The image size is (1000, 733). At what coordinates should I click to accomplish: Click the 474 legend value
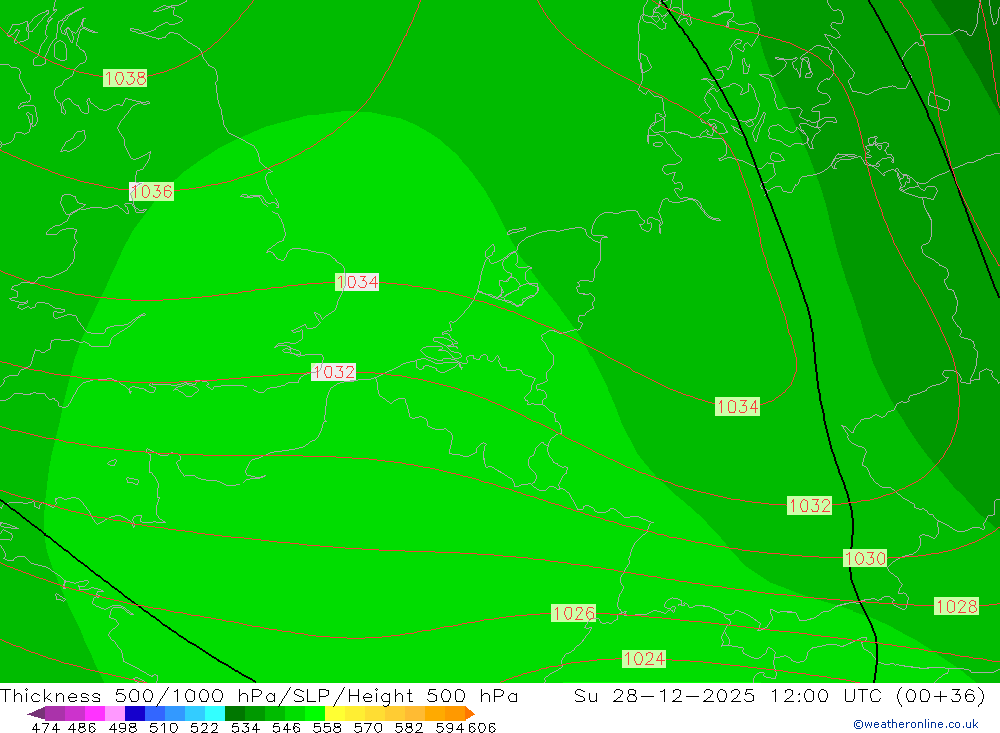click(45, 727)
